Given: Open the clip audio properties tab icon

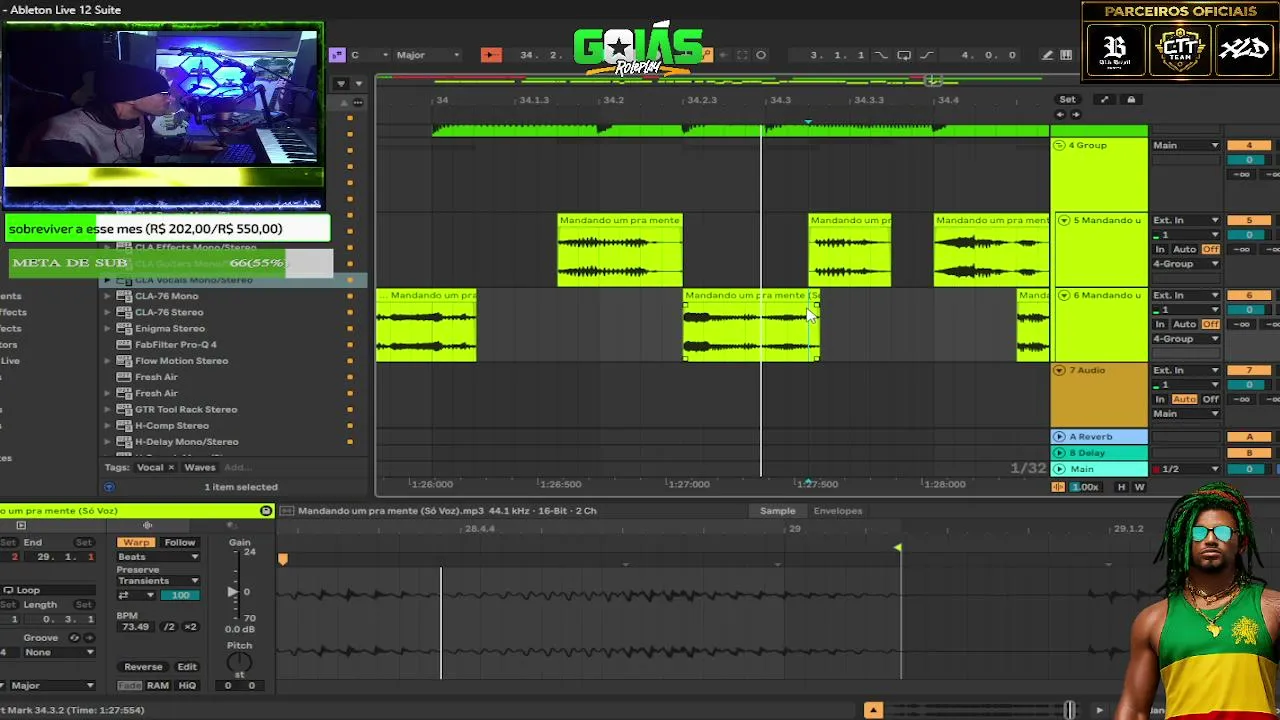Looking at the screenshot, I should point(147,526).
